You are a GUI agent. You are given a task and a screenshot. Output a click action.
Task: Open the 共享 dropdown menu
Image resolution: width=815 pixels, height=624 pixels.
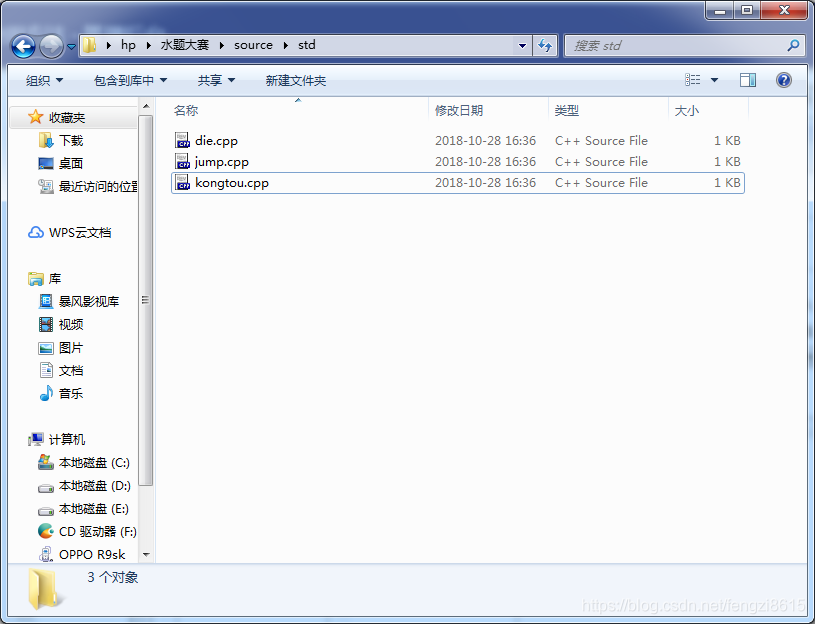tap(216, 80)
